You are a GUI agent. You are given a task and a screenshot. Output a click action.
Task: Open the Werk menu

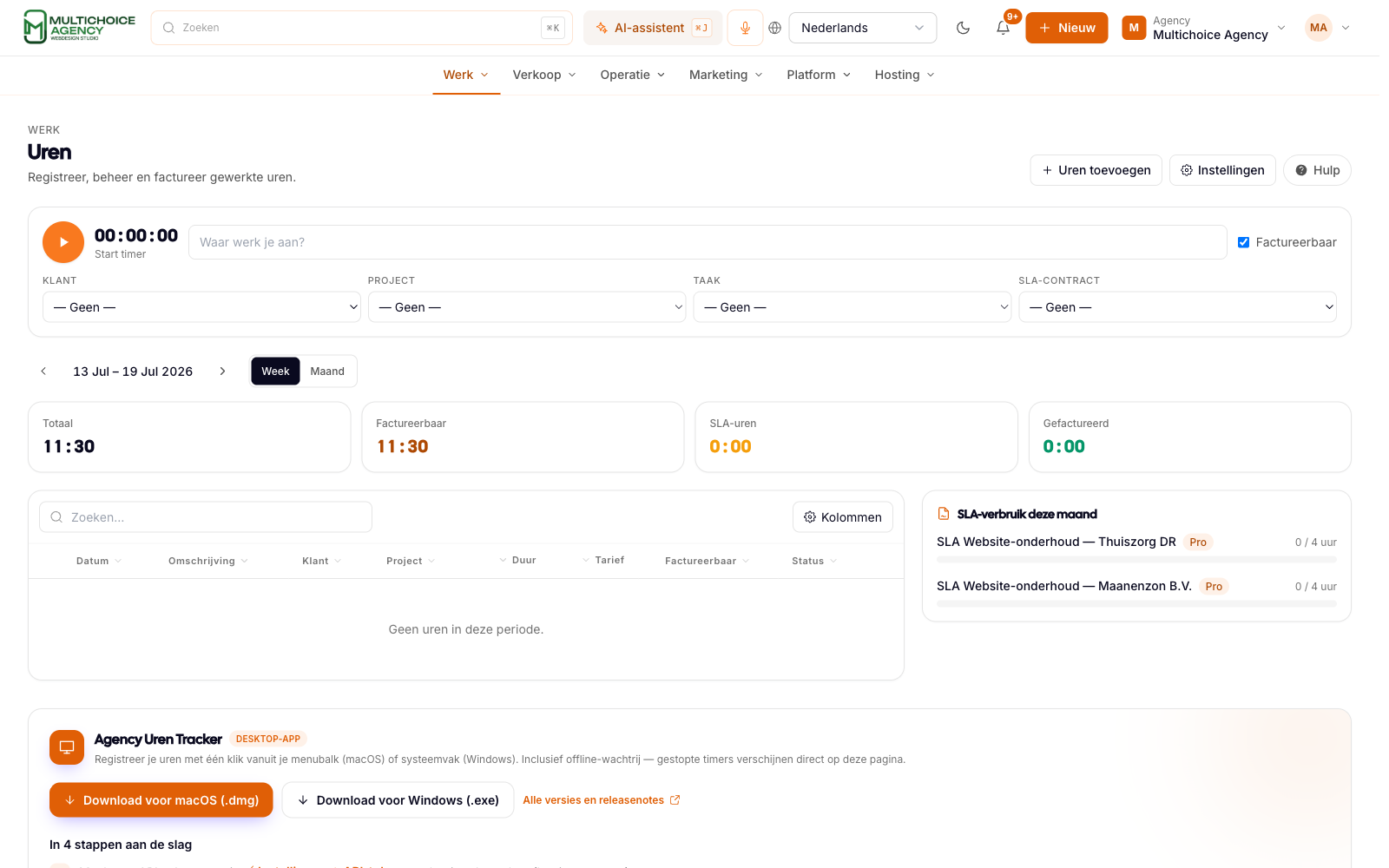pos(466,75)
